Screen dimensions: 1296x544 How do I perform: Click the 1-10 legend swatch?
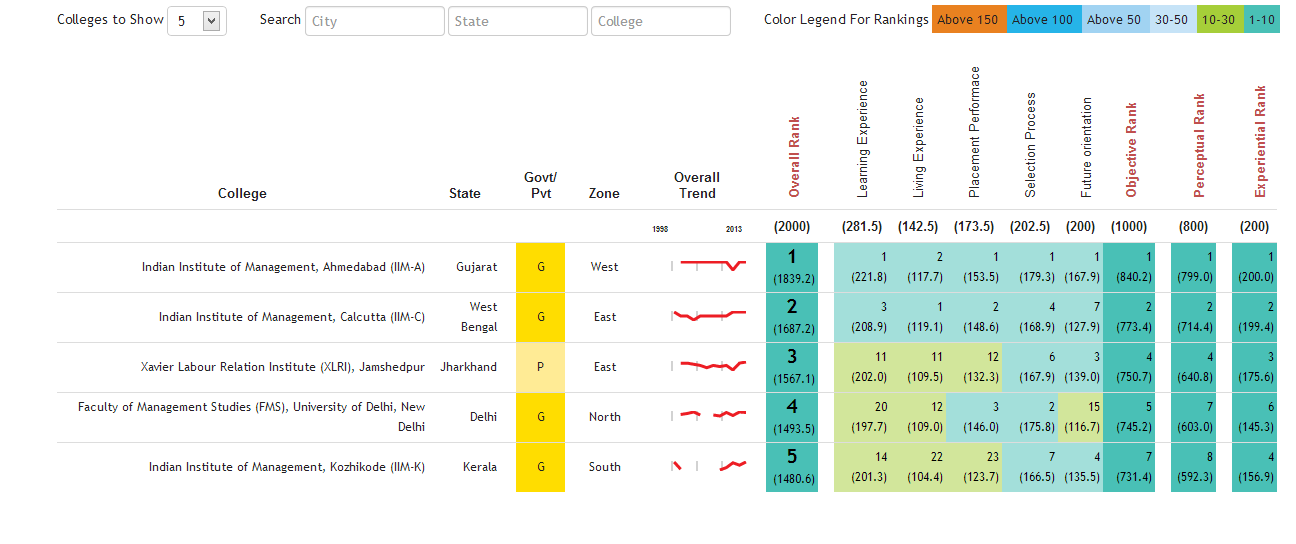coord(1261,19)
